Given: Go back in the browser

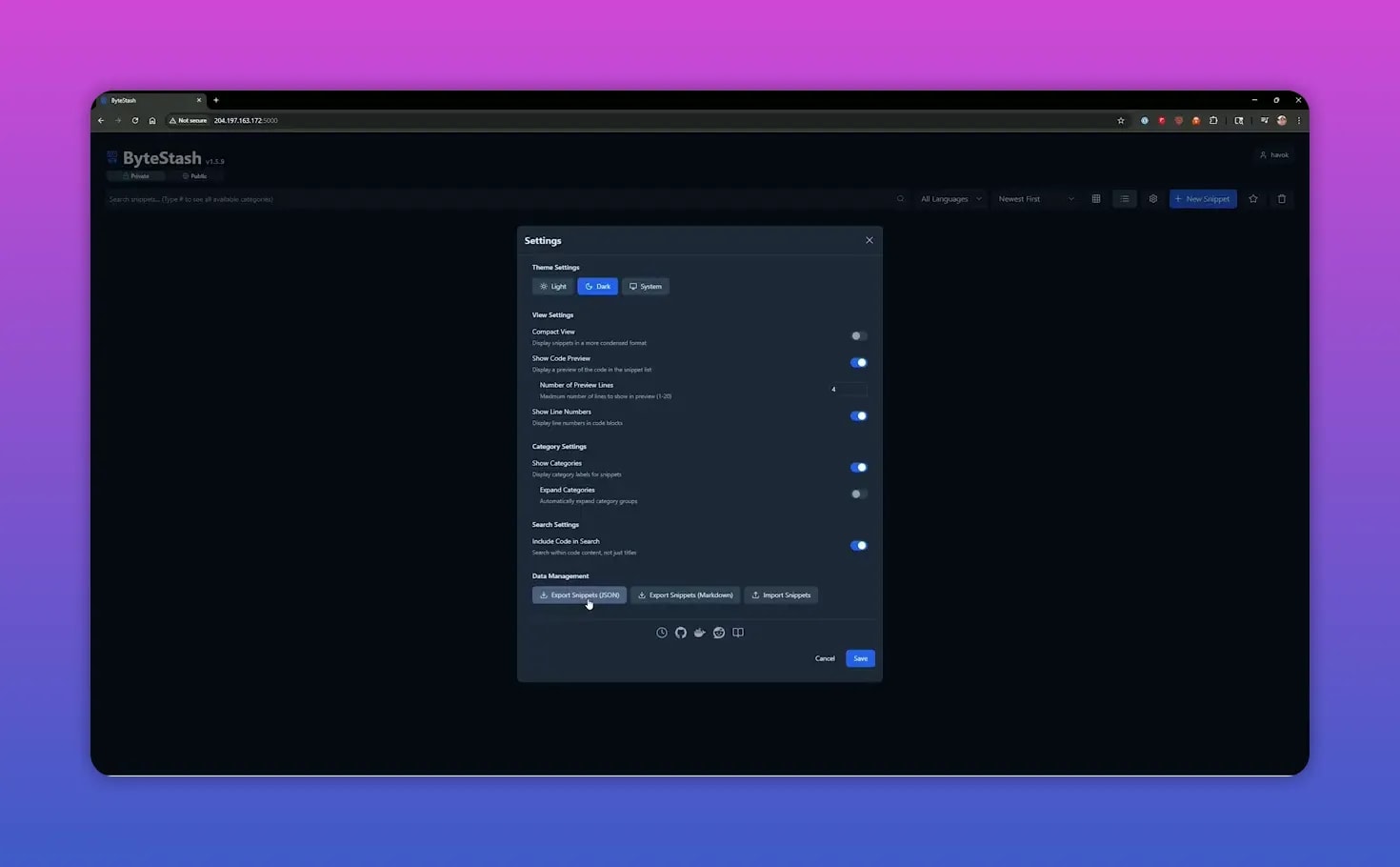Looking at the screenshot, I should point(101,121).
